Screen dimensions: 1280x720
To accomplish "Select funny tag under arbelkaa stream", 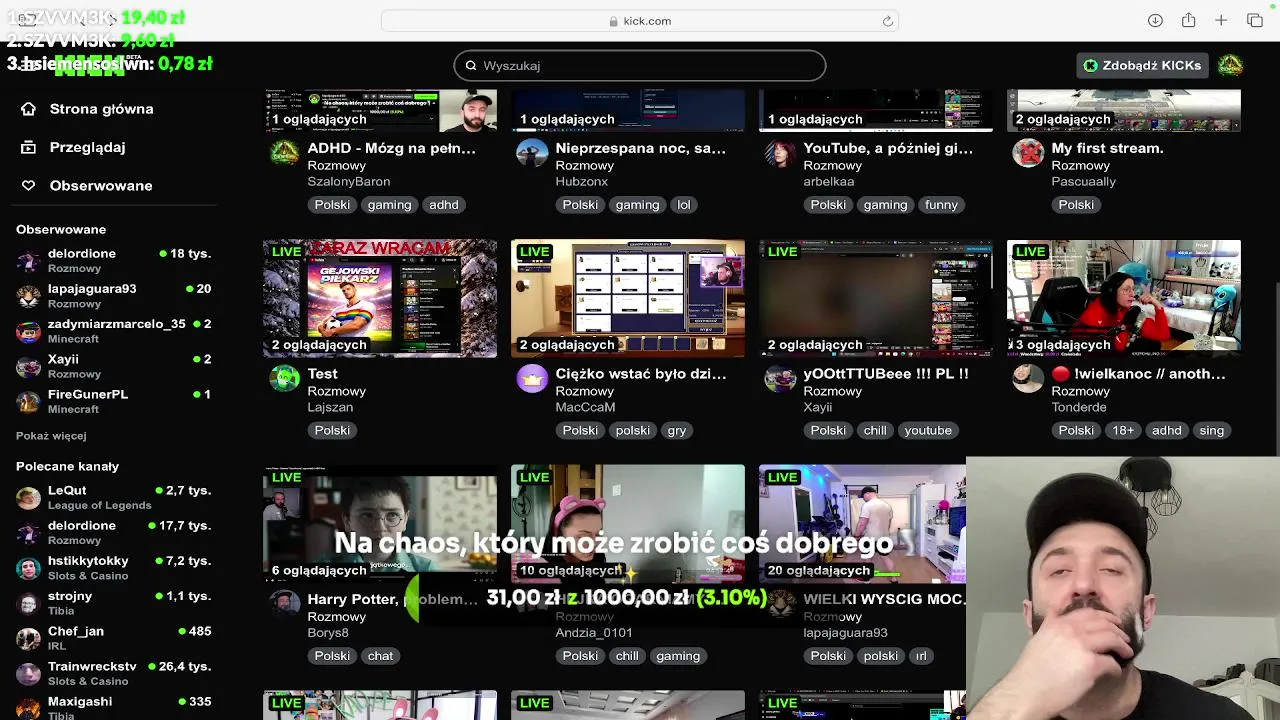I will click(941, 205).
